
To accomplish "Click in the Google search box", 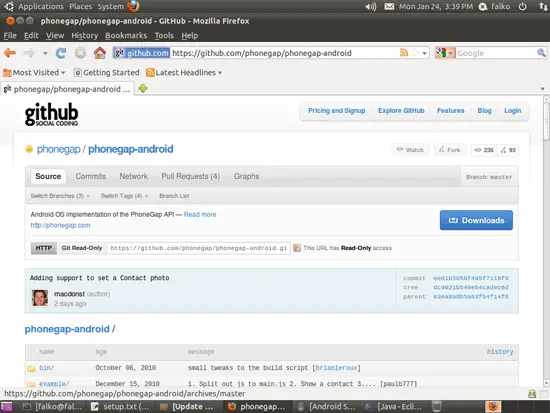I will pyautogui.click(x=496, y=53).
